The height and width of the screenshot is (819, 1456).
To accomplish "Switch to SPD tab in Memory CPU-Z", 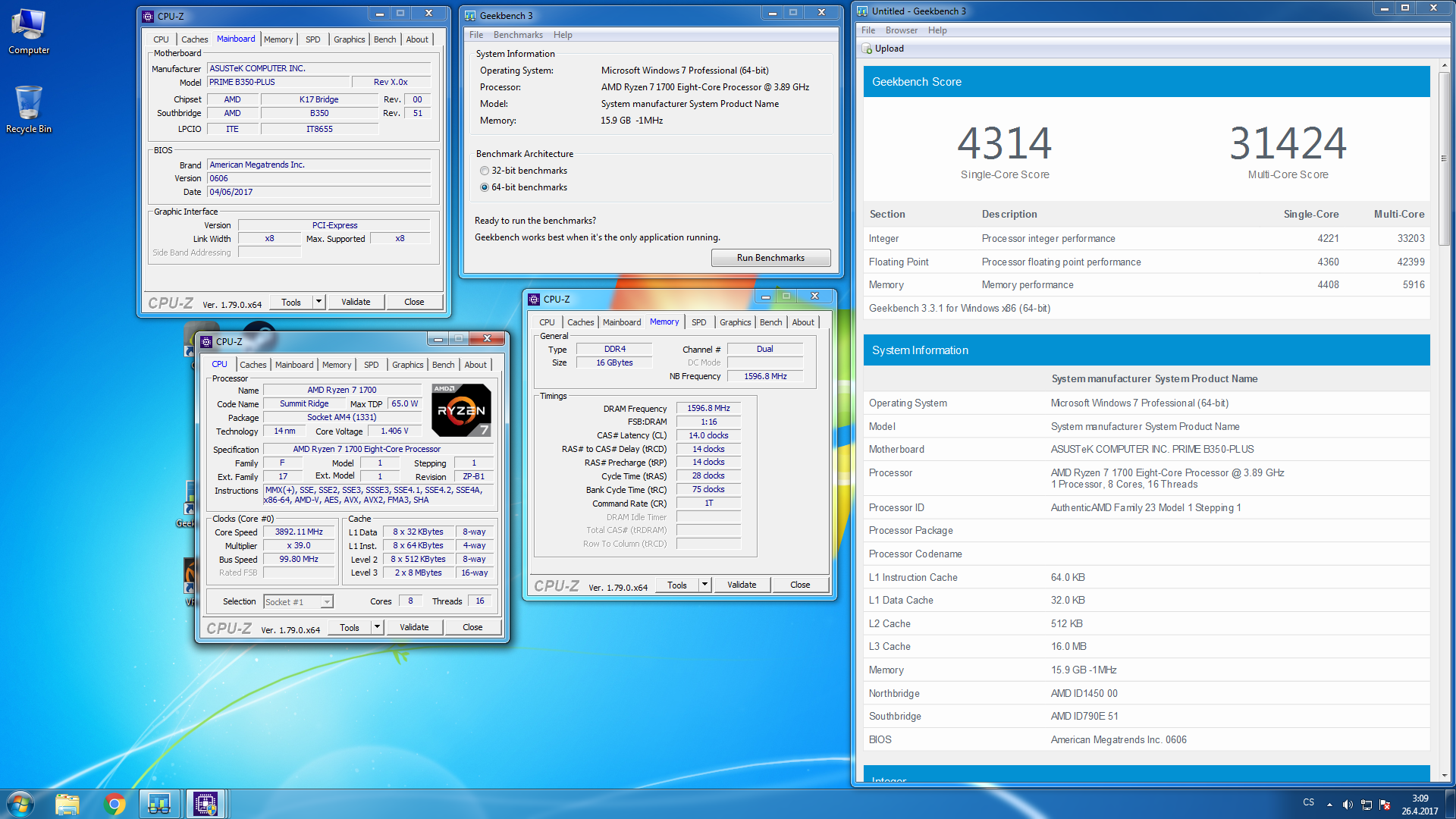I will (698, 322).
